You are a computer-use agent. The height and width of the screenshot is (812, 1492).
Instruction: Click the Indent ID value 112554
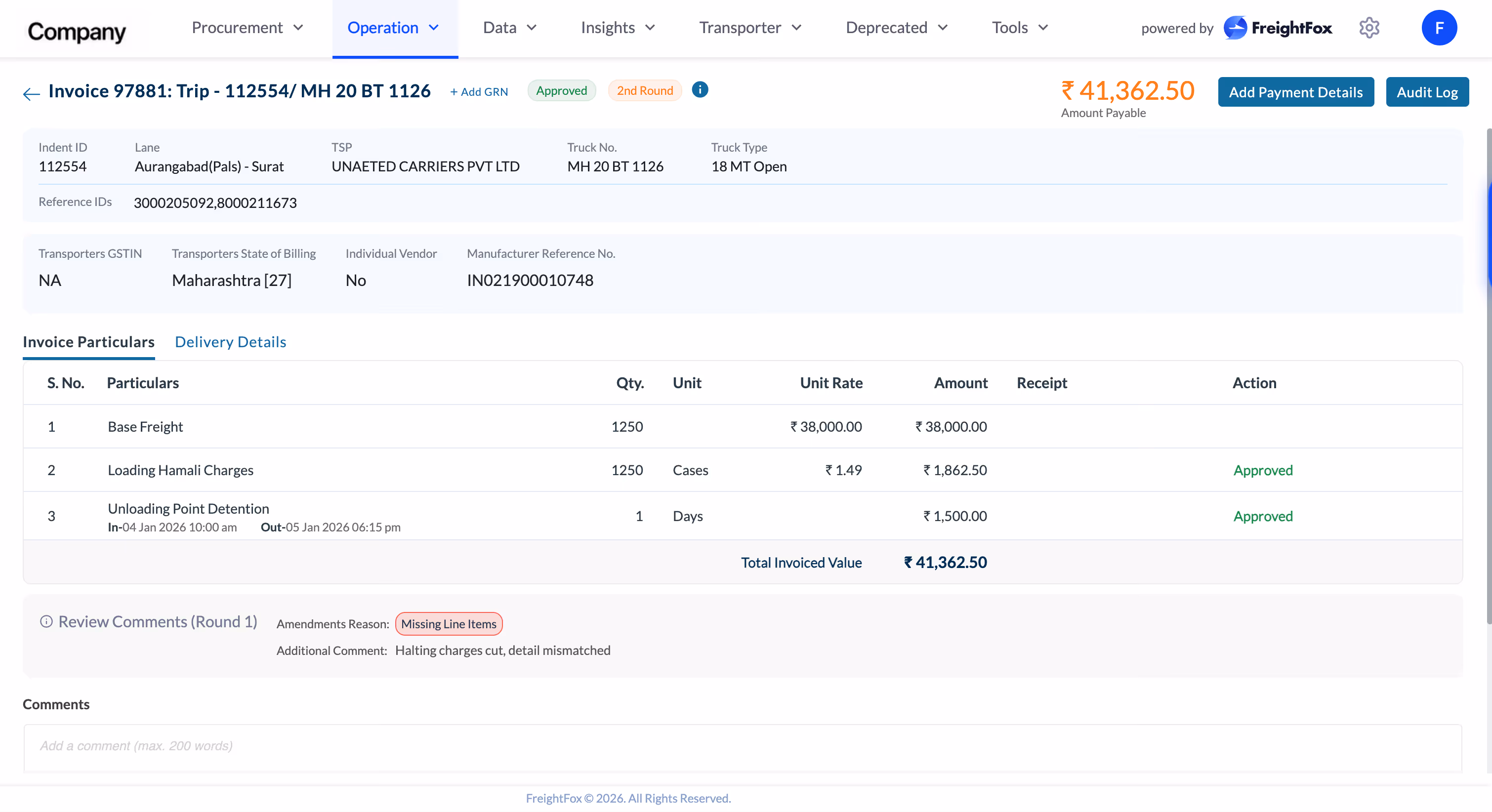click(x=63, y=166)
